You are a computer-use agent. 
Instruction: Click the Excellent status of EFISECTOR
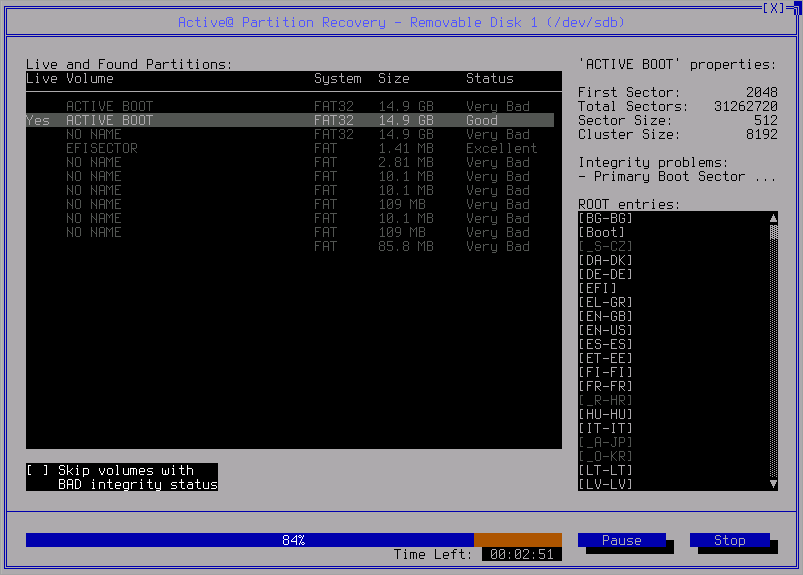(501, 148)
